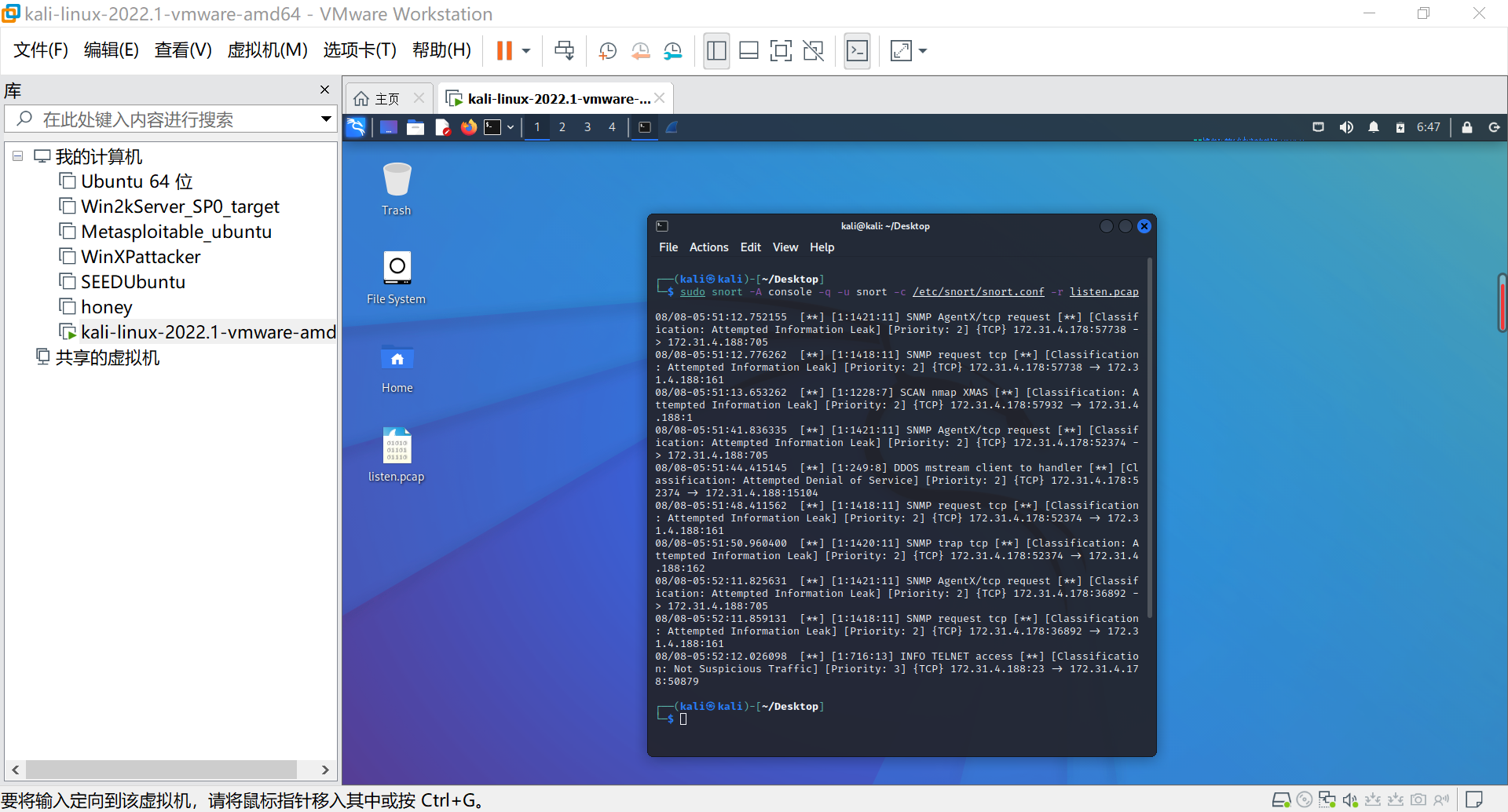Click the library panel horizontal scrollbar

(161, 770)
